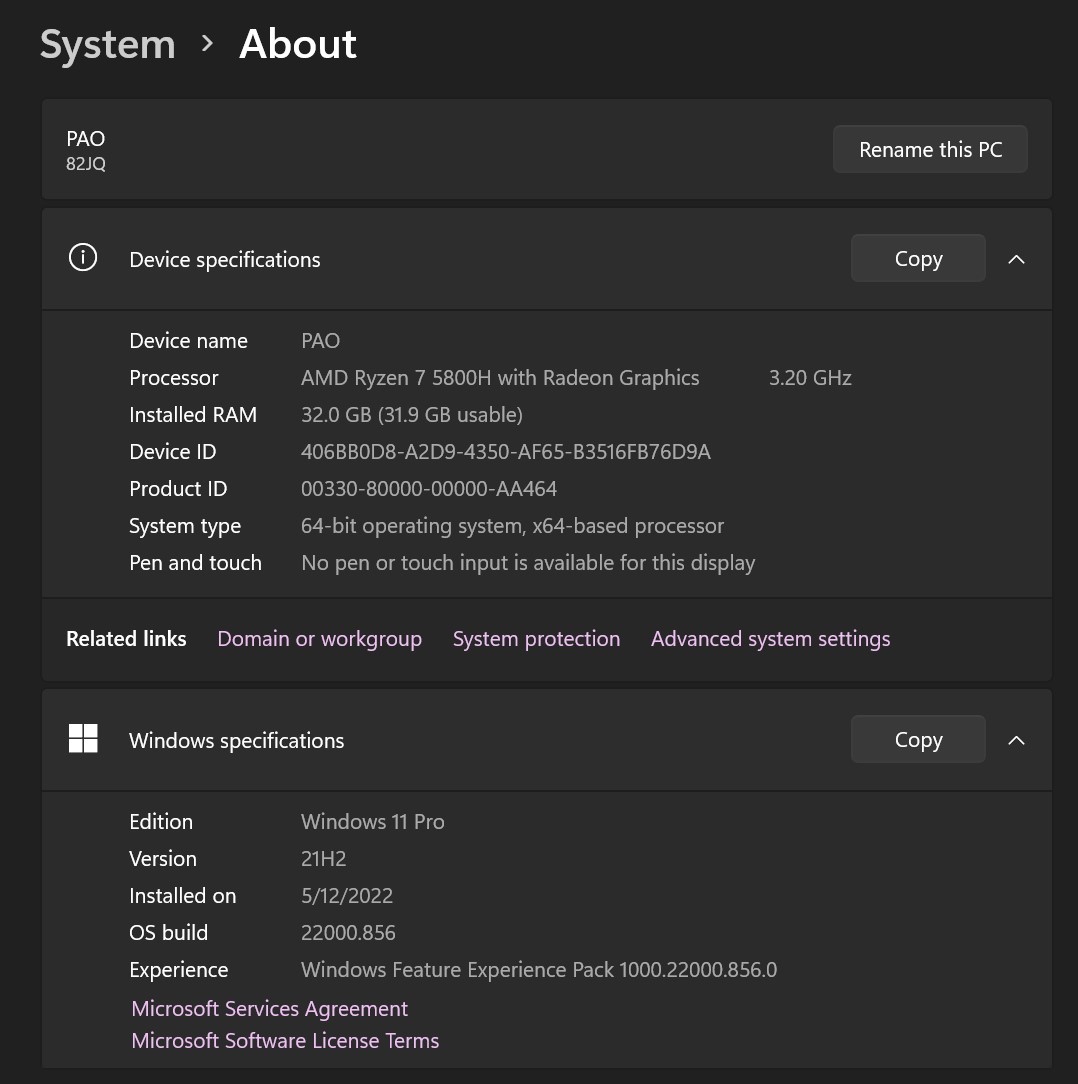Open Advanced system settings
Viewport: 1078px width, 1084px height.
coord(770,639)
